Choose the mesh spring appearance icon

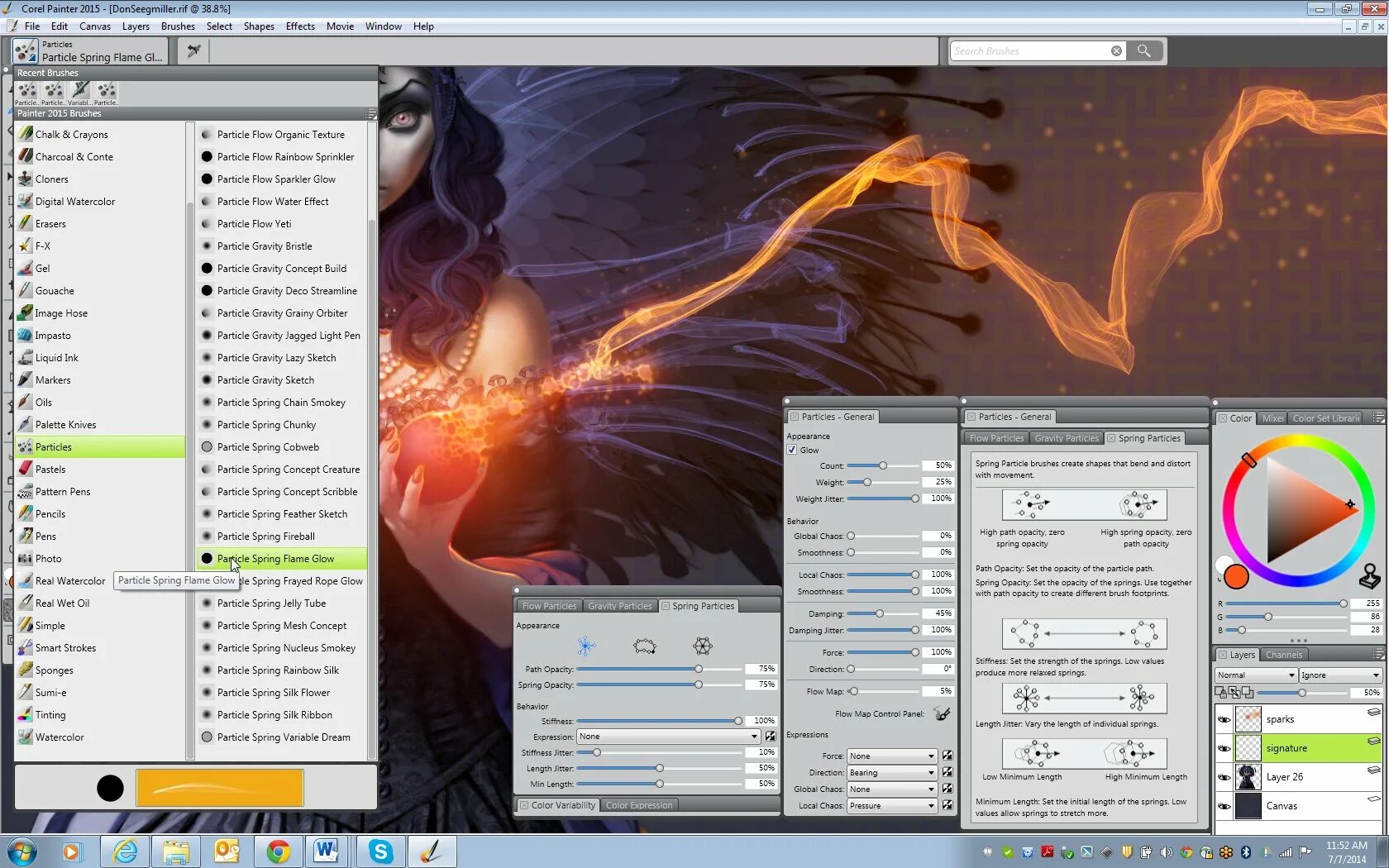click(702, 646)
